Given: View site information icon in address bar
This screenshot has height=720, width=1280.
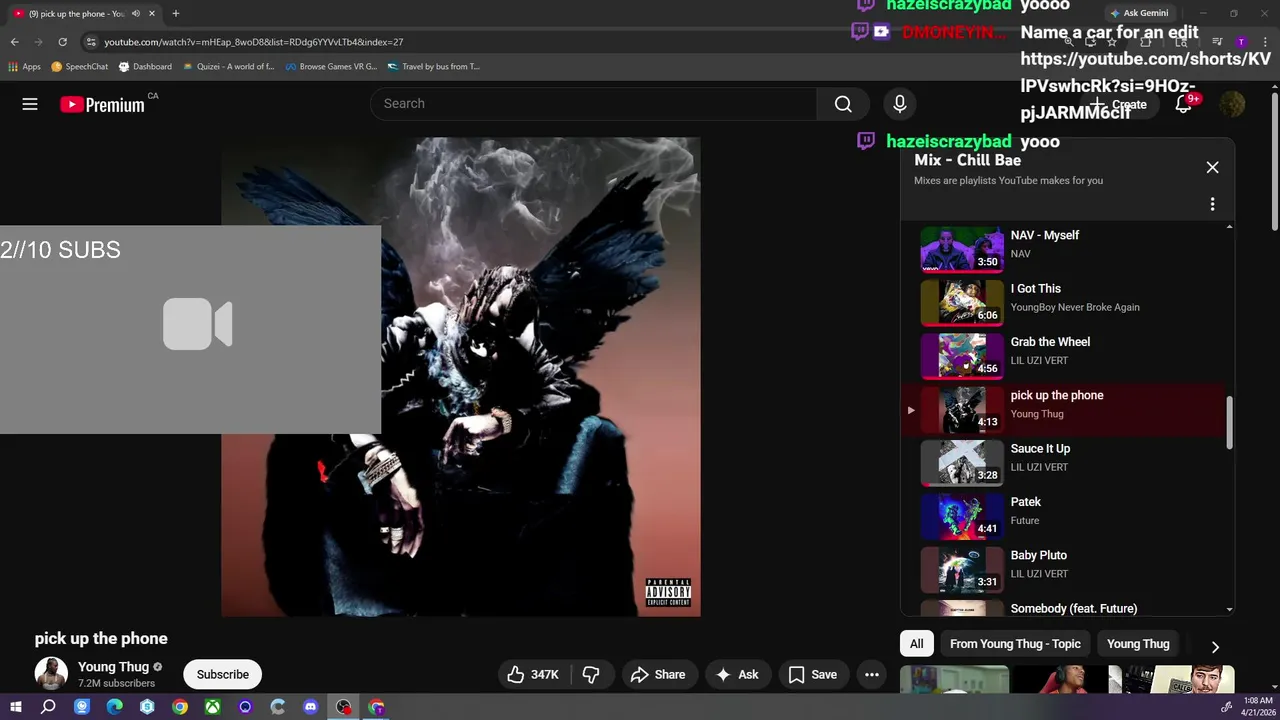Looking at the screenshot, I should (91, 42).
